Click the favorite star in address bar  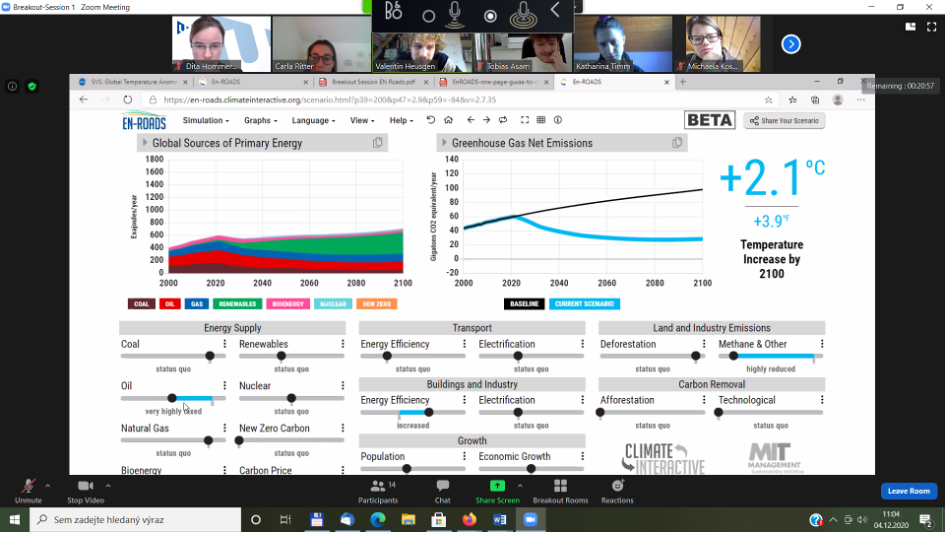click(x=768, y=100)
